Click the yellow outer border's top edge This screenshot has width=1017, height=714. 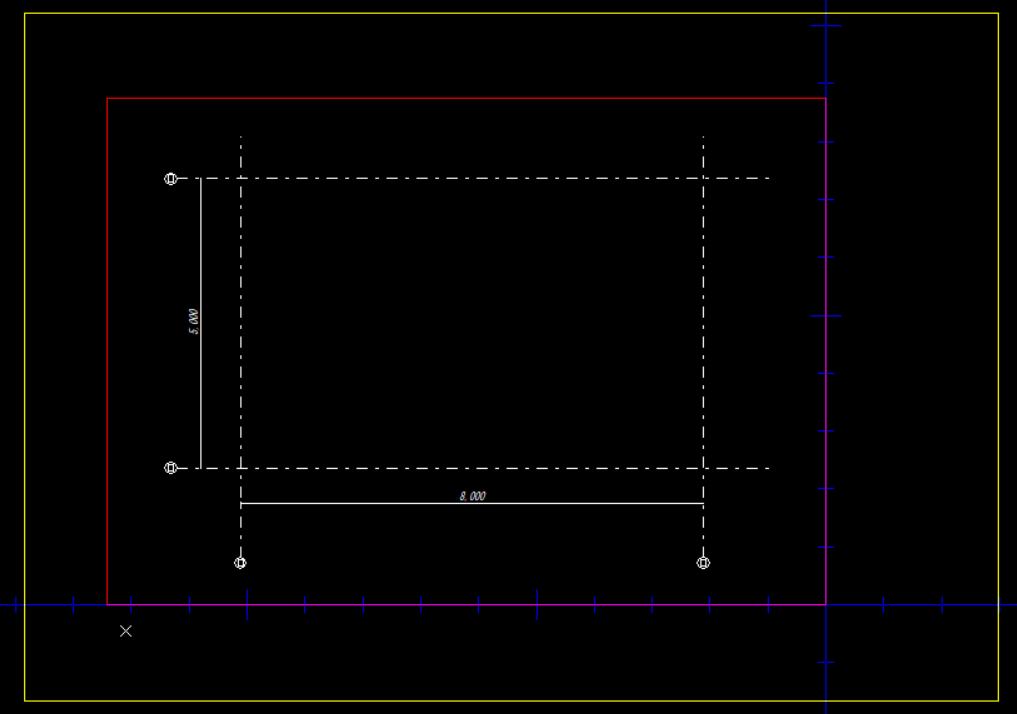[x=500, y=14]
